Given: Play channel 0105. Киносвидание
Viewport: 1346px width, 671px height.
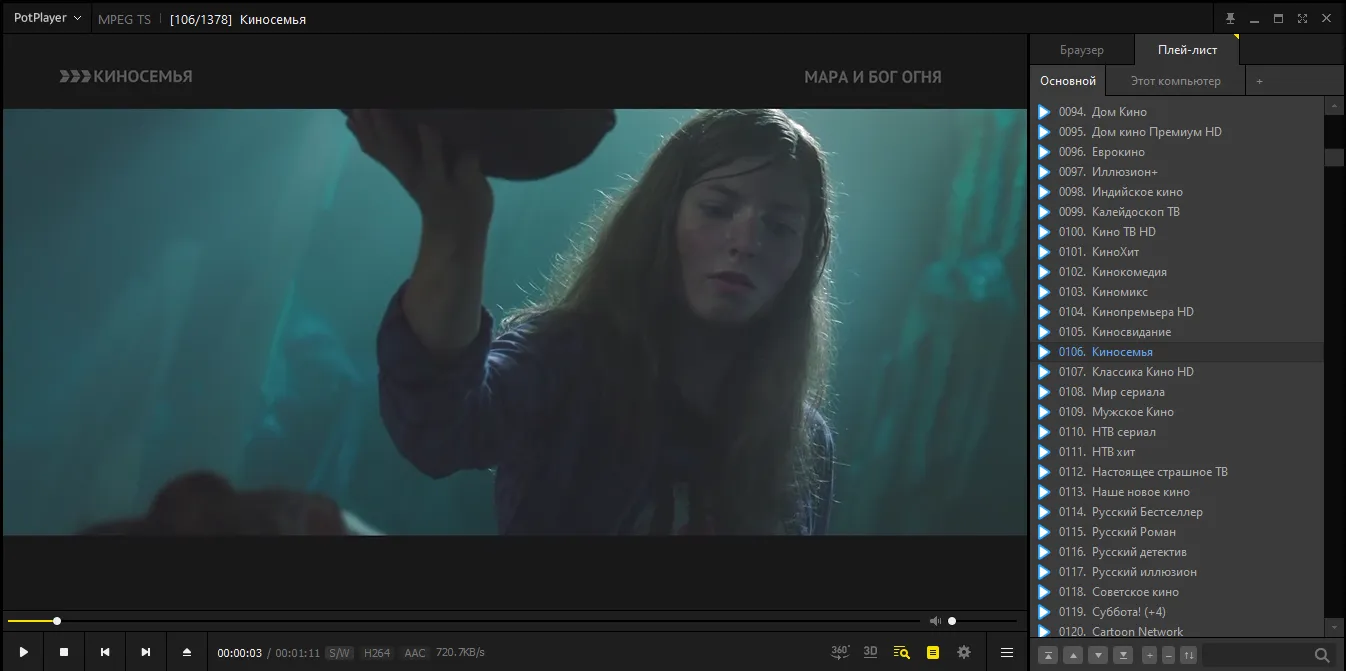Looking at the screenshot, I should (1176, 332).
